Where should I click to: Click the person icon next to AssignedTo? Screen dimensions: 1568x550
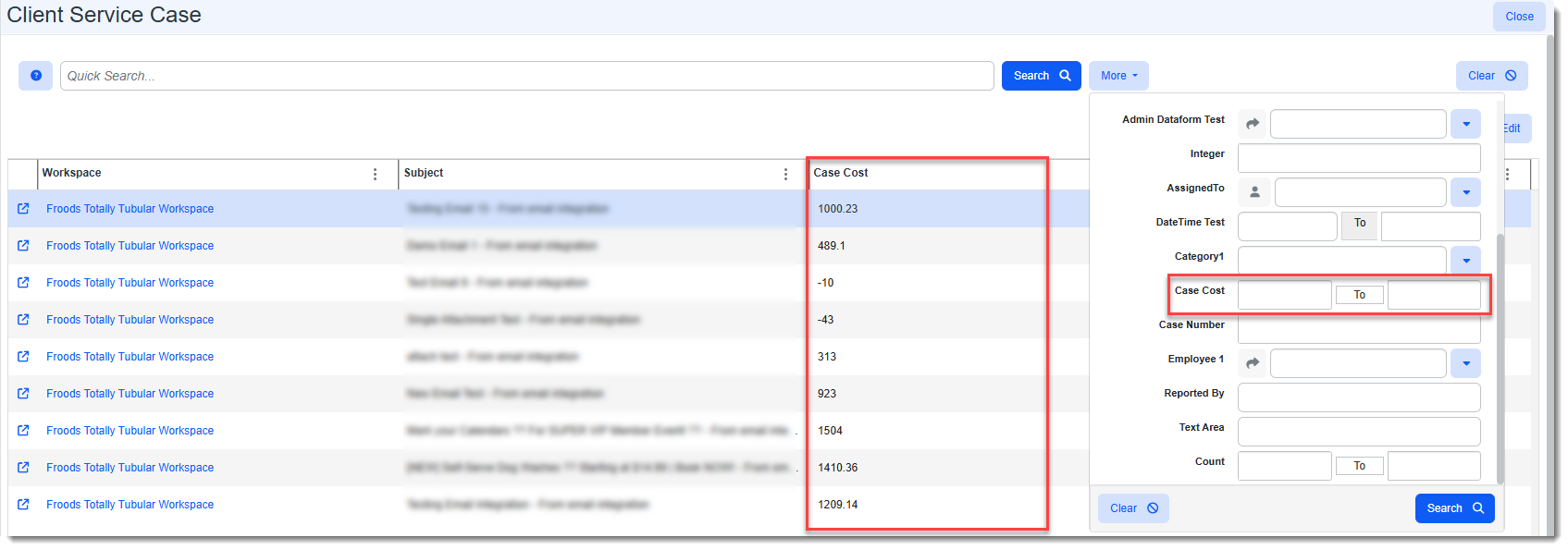[1254, 192]
